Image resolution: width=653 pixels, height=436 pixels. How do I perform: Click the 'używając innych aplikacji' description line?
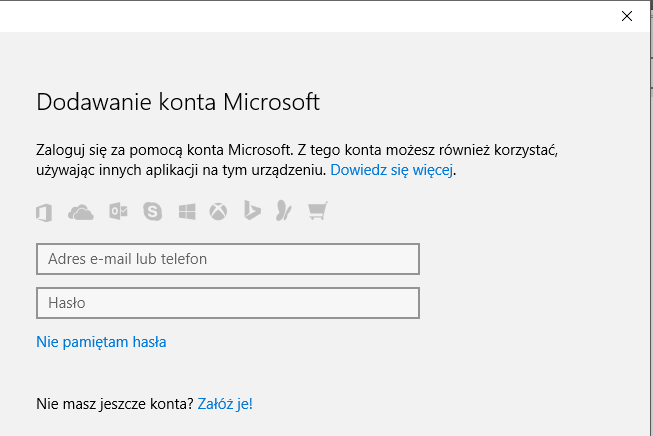click(x=180, y=171)
